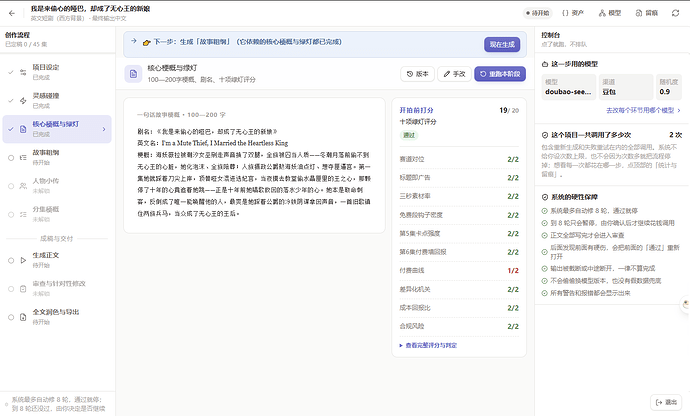Select the 全文润色与导出 step label
This screenshot has height=416, width=690.
56,312
